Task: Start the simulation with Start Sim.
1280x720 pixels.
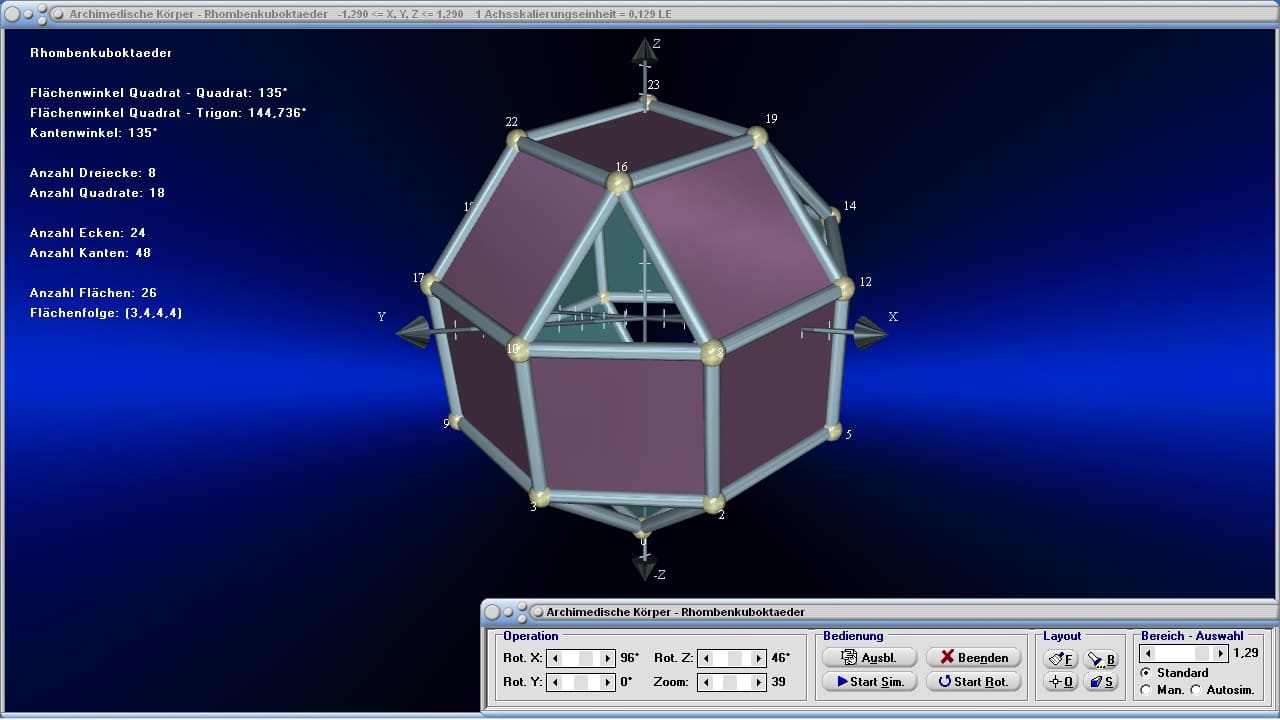Action: [869, 681]
